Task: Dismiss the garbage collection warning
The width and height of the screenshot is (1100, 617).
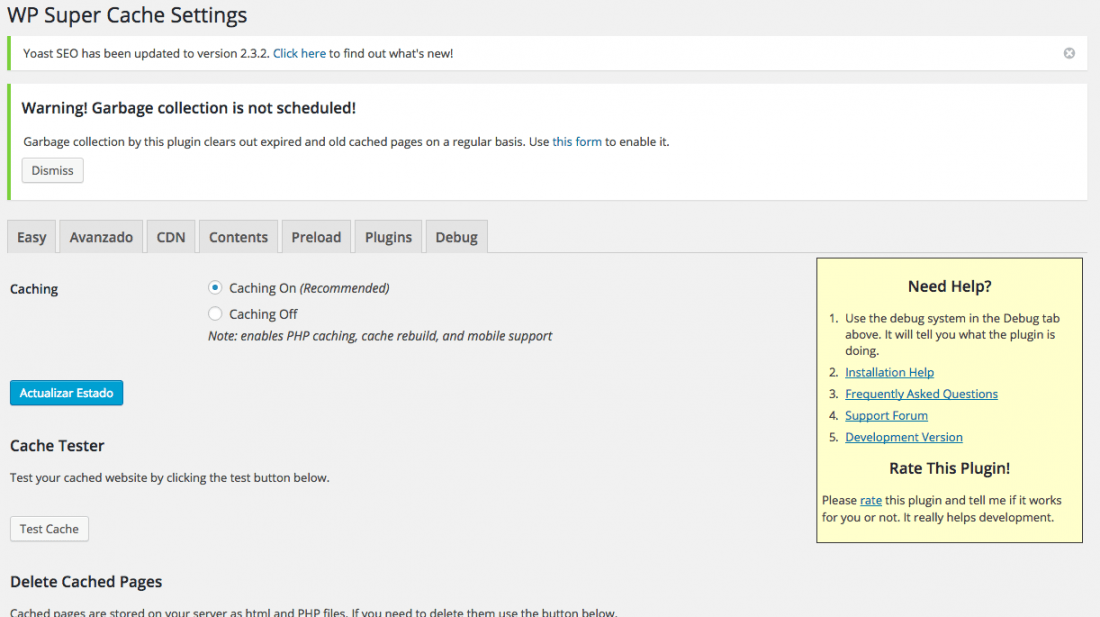Action: point(53,170)
